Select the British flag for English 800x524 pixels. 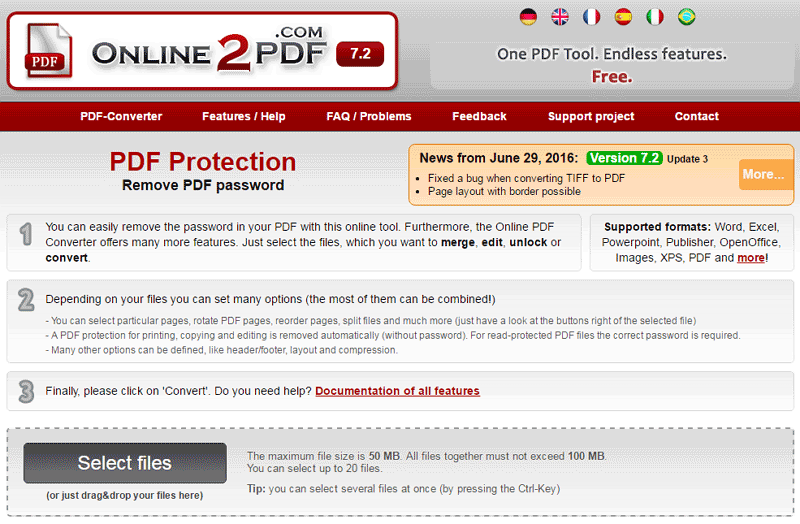click(x=560, y=17)
